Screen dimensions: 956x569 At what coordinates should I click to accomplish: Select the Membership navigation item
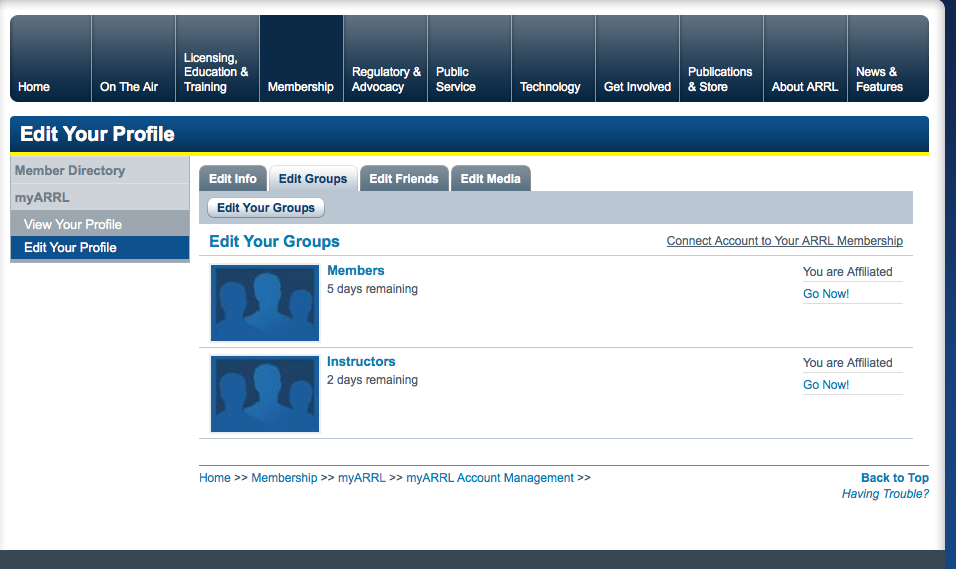coord(301,59)
